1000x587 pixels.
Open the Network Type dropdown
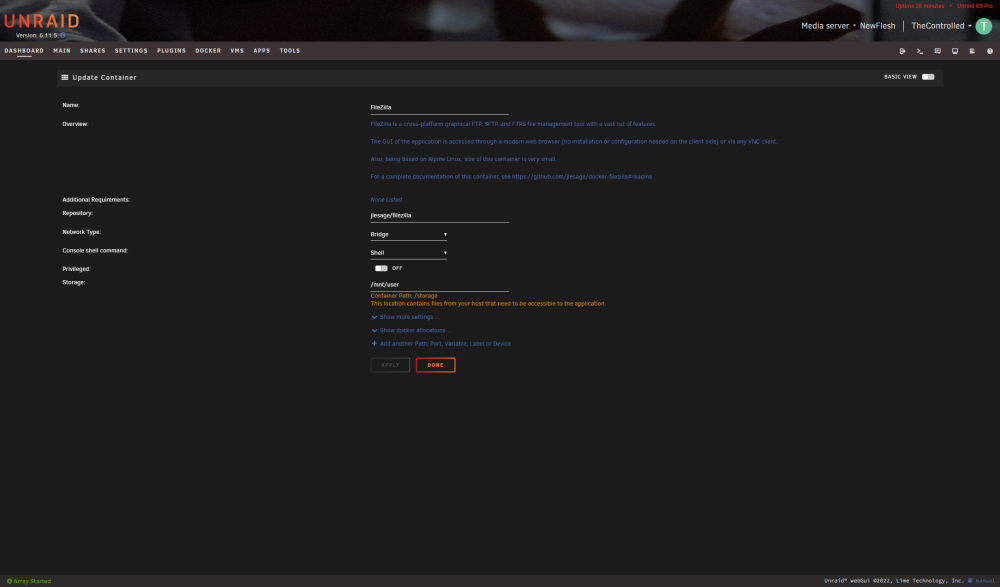click(408, 235)
